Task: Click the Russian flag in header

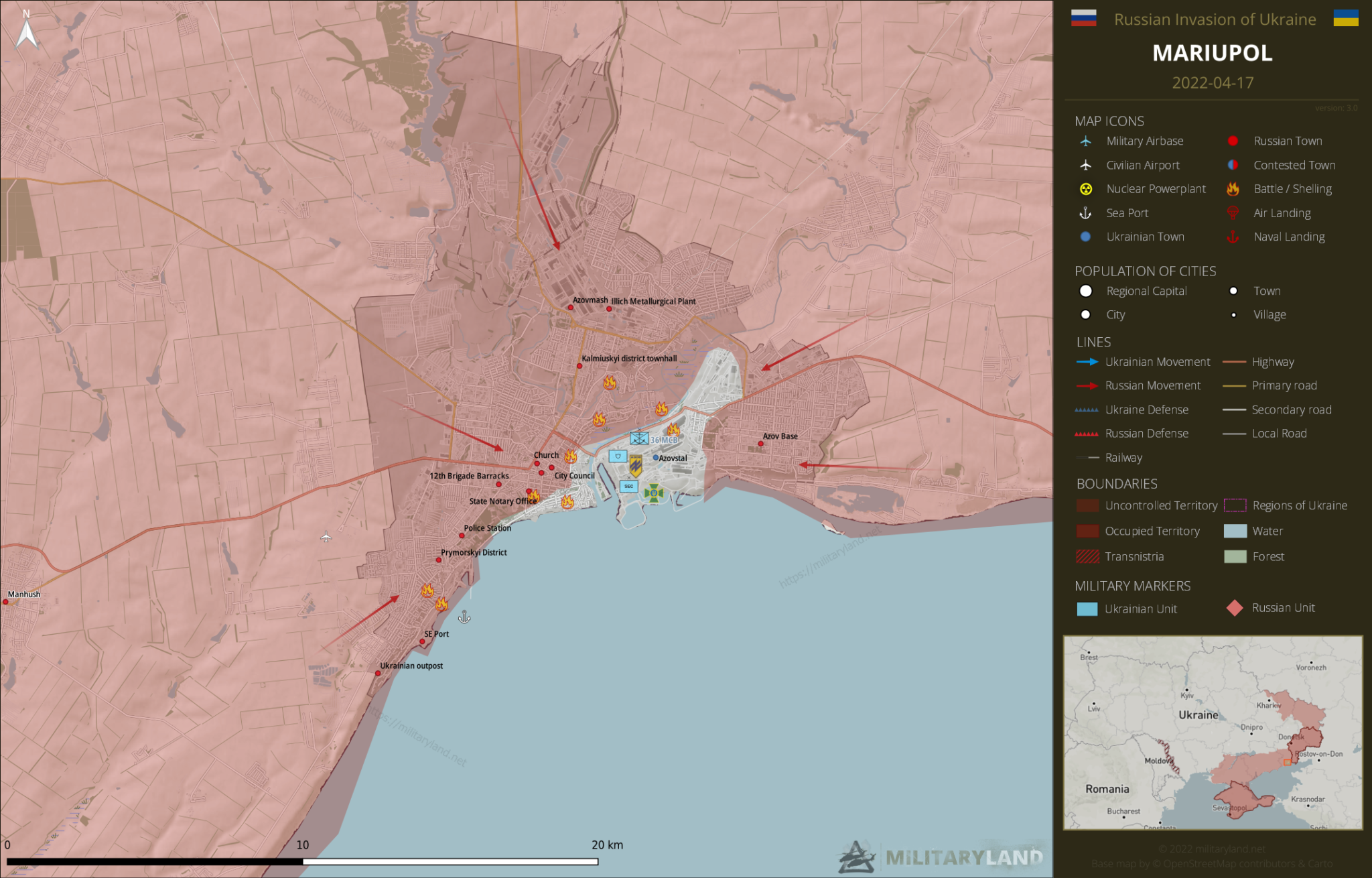Action: pyautogui.click(x=1083, y=18)
